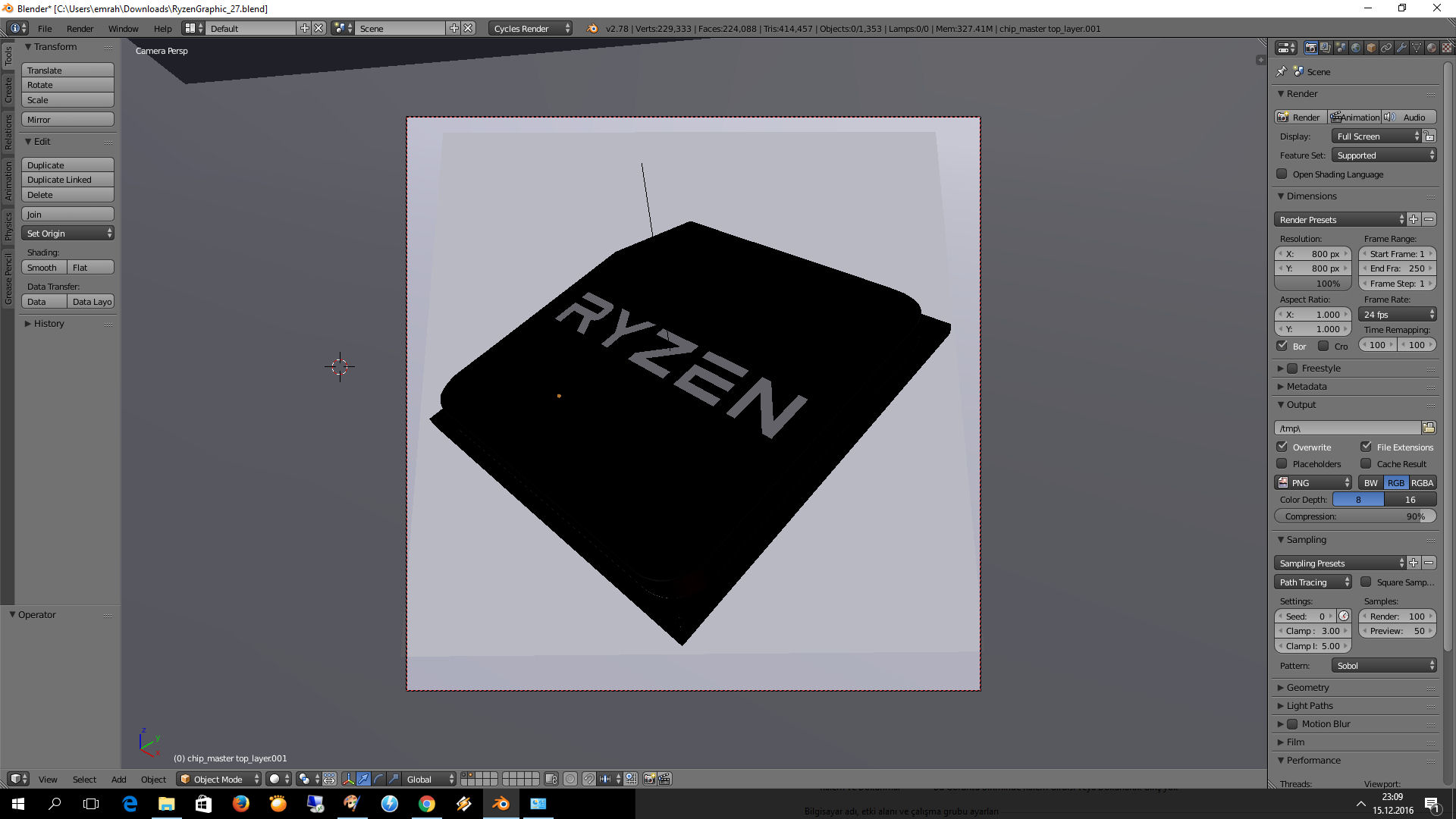This screenshot has width=1456, height=819.
Task: Open the Help menu
Action: tap(162, 28)
